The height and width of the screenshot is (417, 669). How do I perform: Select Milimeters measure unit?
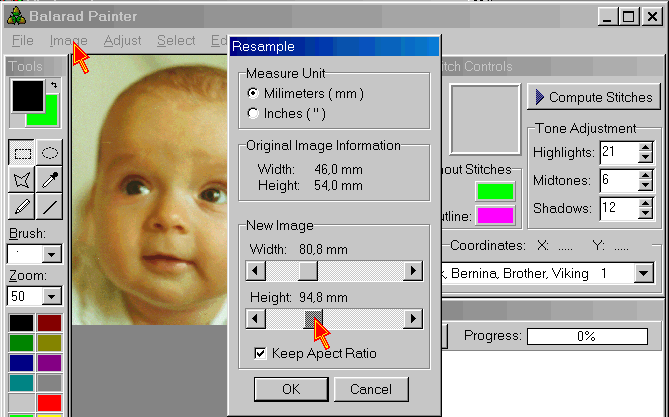[x=305, y=93]
